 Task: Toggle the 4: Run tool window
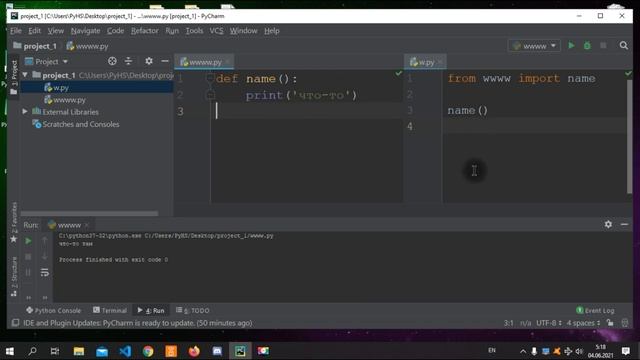(151, 310)
